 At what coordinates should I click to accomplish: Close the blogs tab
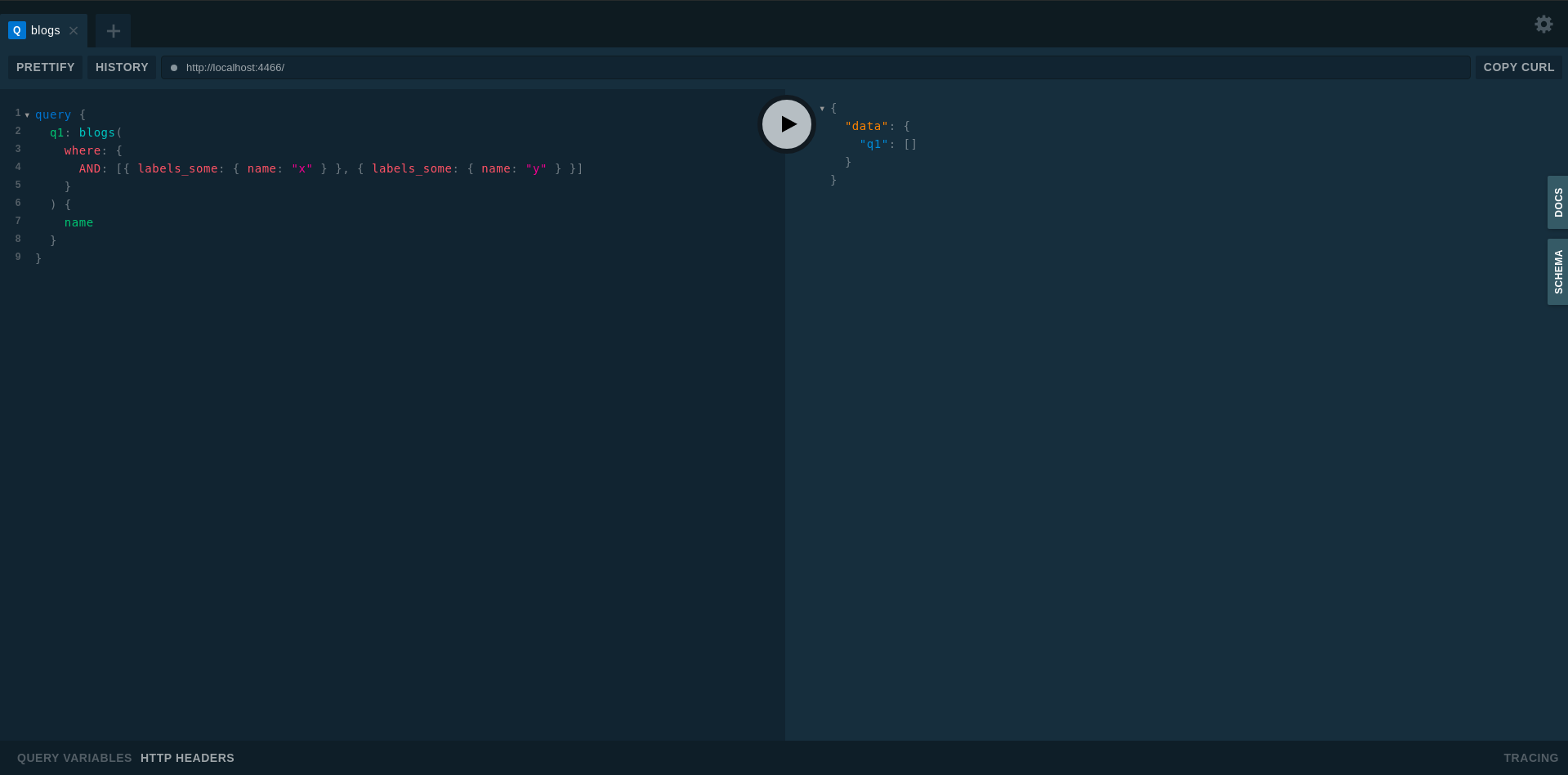click(x=74, y=30)
